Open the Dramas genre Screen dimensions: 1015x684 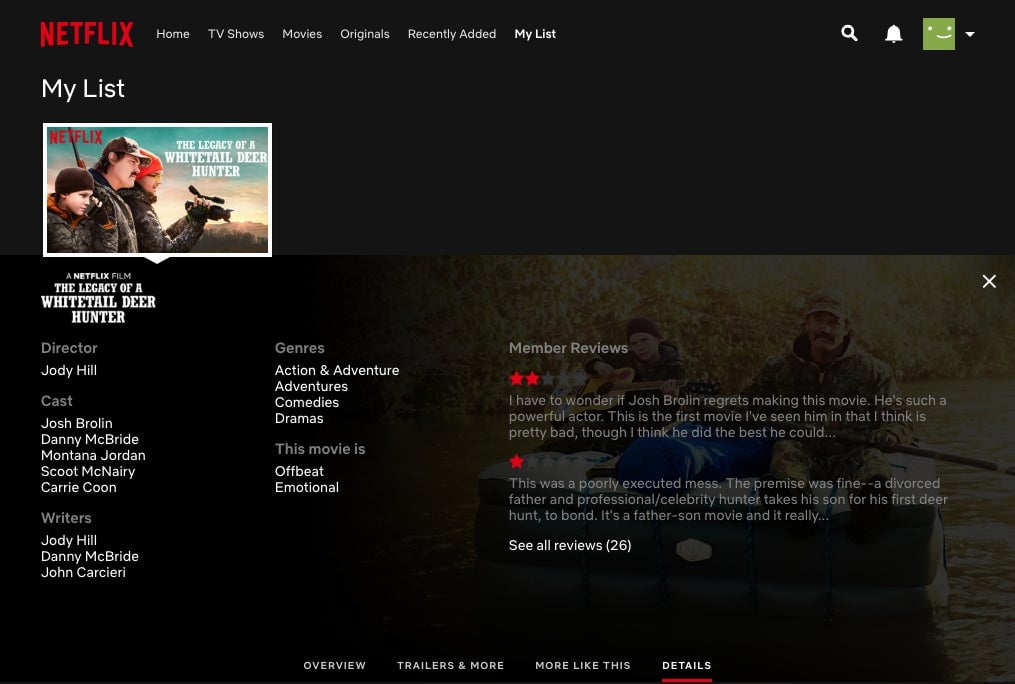click(x=298, y=419)
